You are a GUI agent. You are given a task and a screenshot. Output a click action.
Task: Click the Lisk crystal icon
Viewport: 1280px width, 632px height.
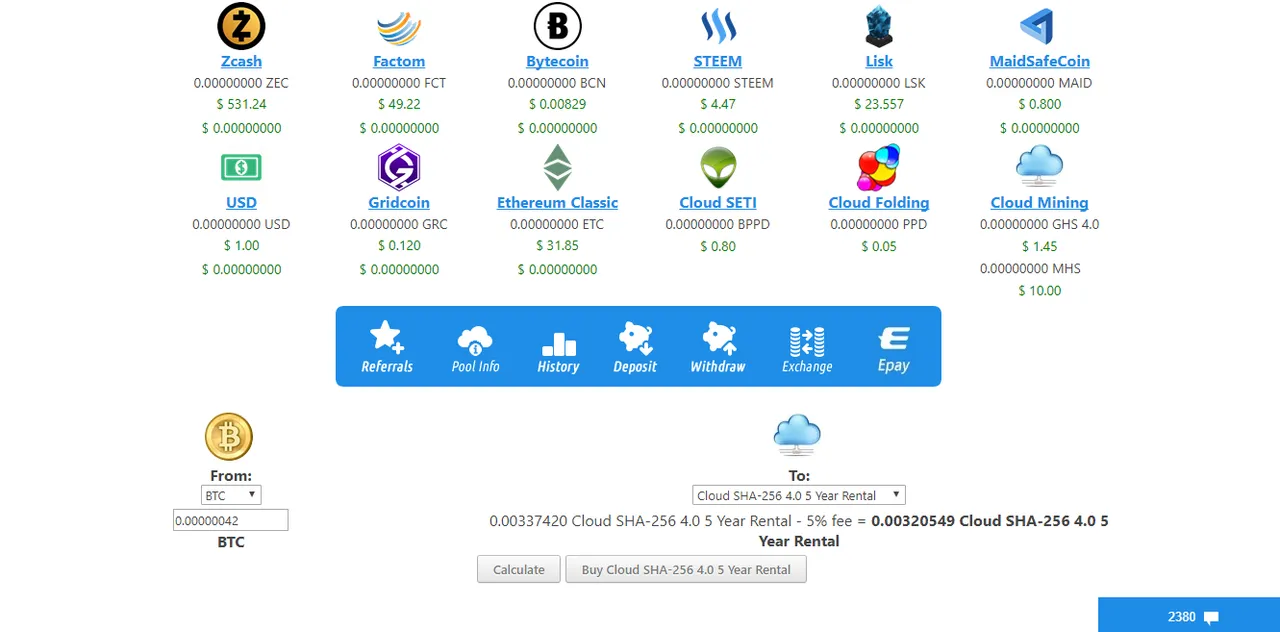pos(879,26)
